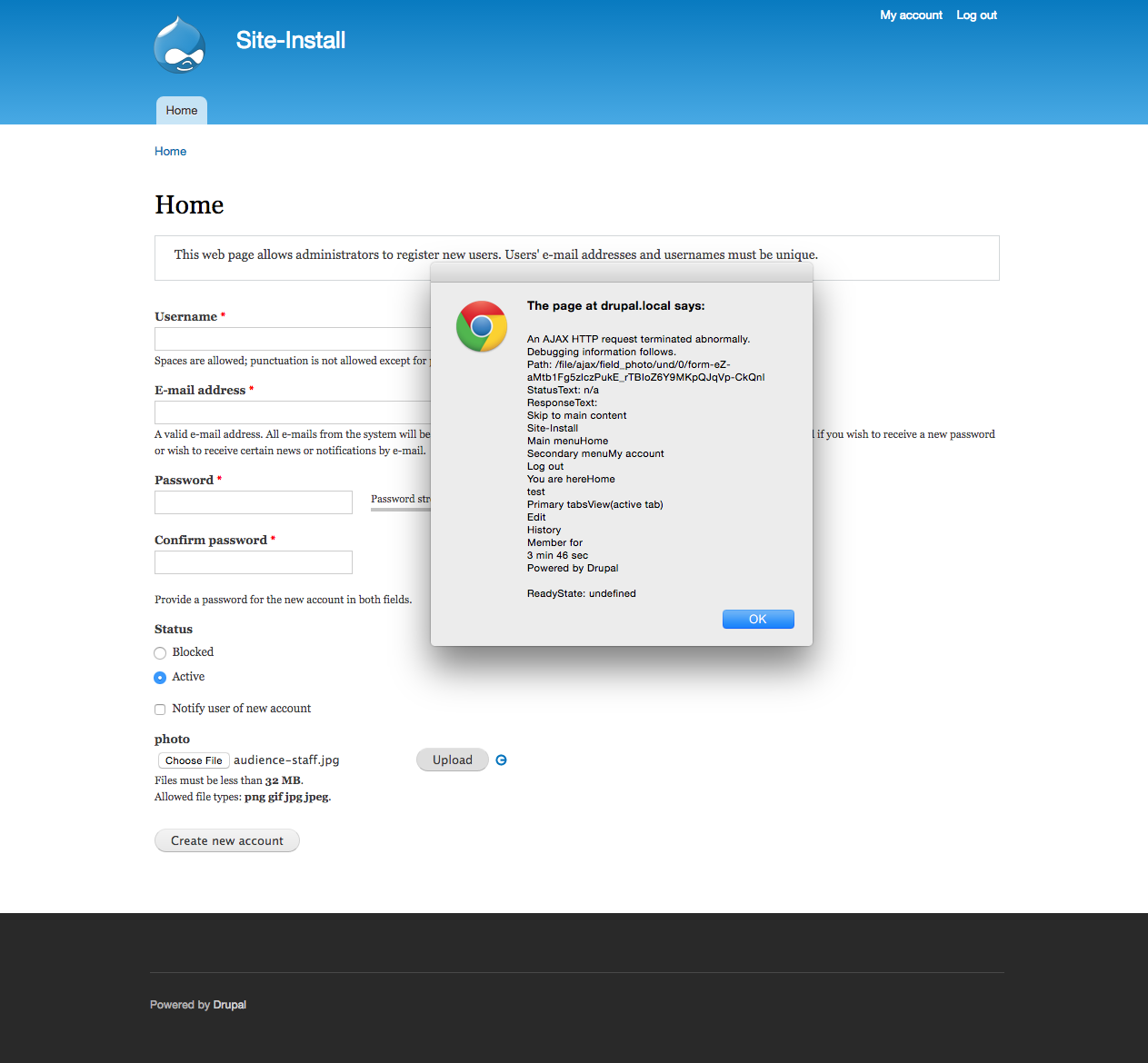Click the Password input field
1148x1063 pixels.
point(253,502)
